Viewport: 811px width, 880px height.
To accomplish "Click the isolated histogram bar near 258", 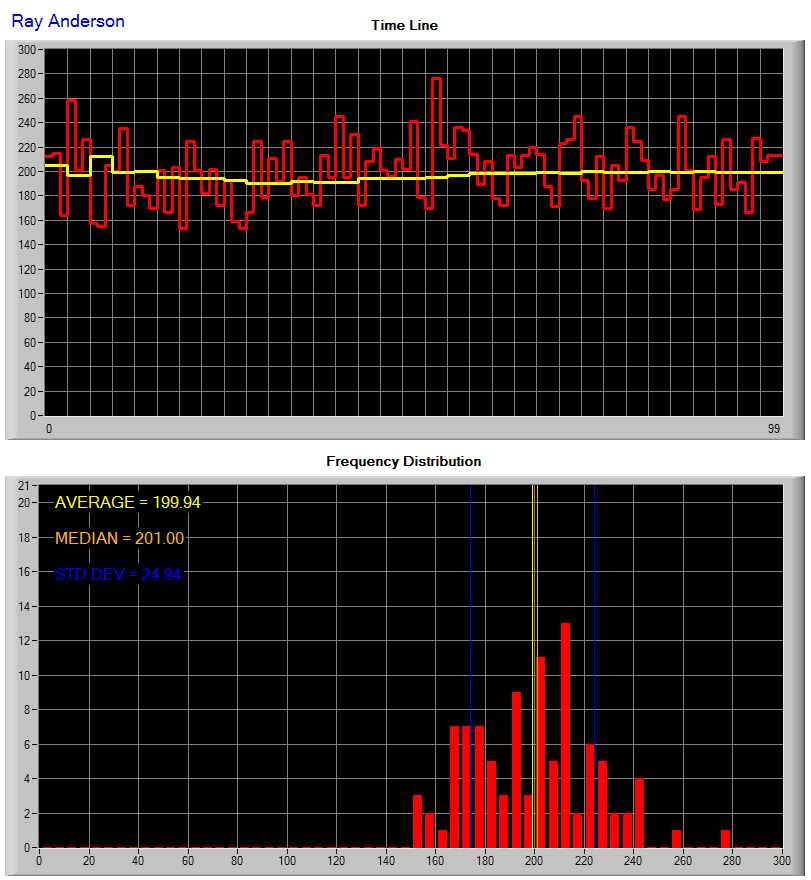I will (676, 839).
